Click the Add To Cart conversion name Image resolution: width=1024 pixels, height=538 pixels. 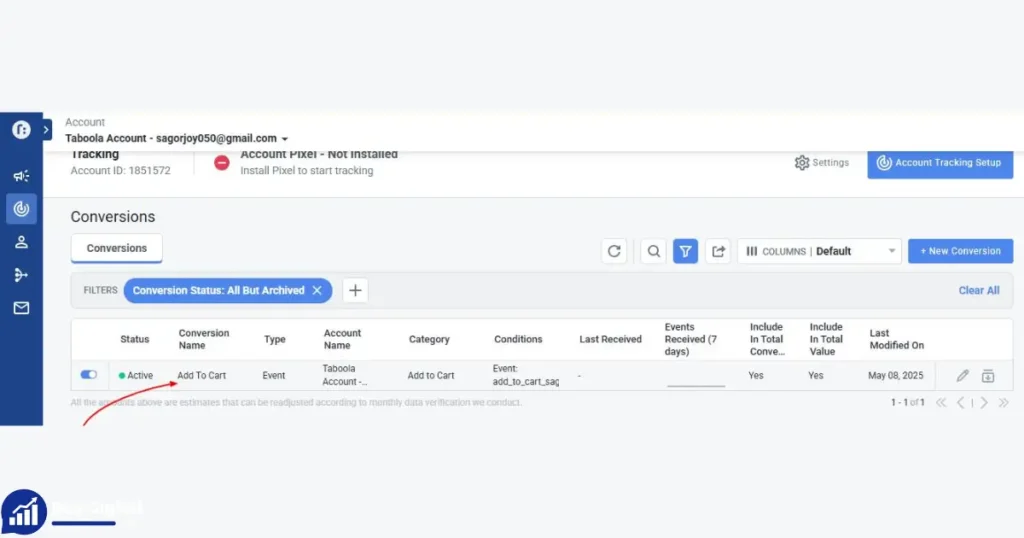(x=202, y=375)
